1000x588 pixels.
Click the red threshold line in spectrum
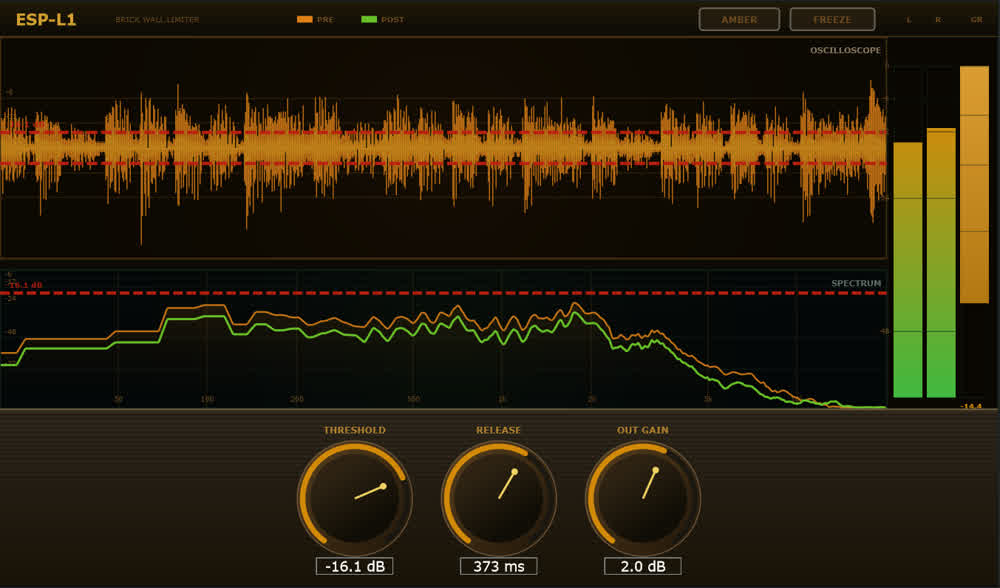coord(443,293)
